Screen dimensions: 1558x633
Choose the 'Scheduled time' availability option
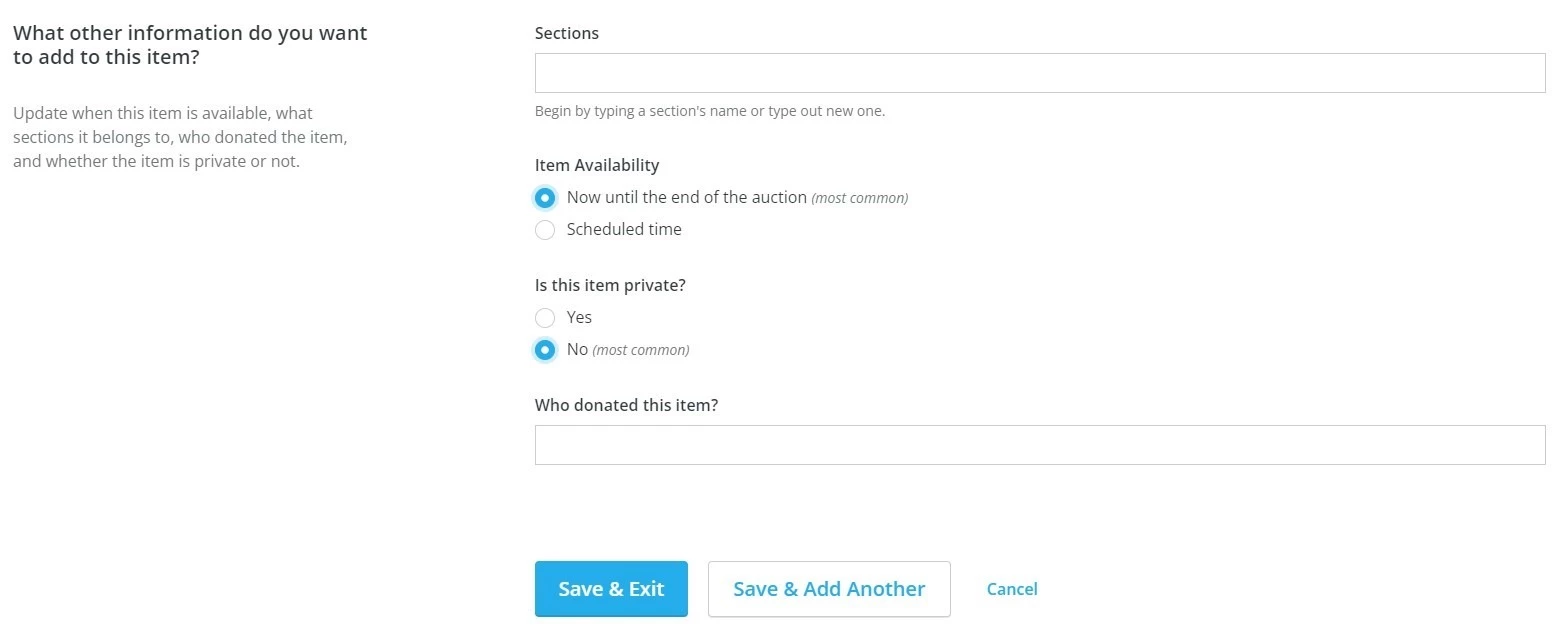pyautogui.click(x=545, y=230)
